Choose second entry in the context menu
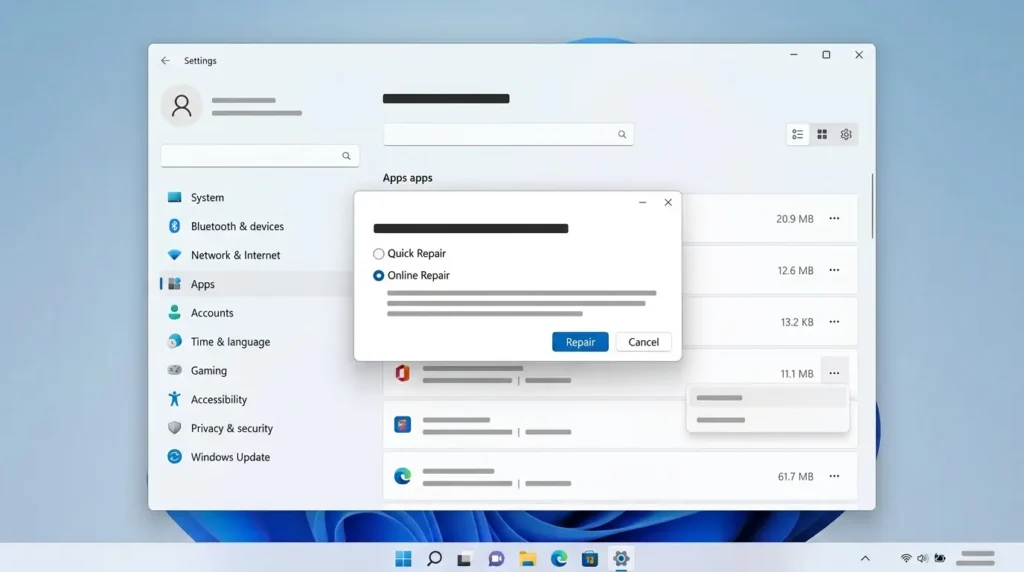The height and width of the screenshot is (572, 1024). coord(767,420)
